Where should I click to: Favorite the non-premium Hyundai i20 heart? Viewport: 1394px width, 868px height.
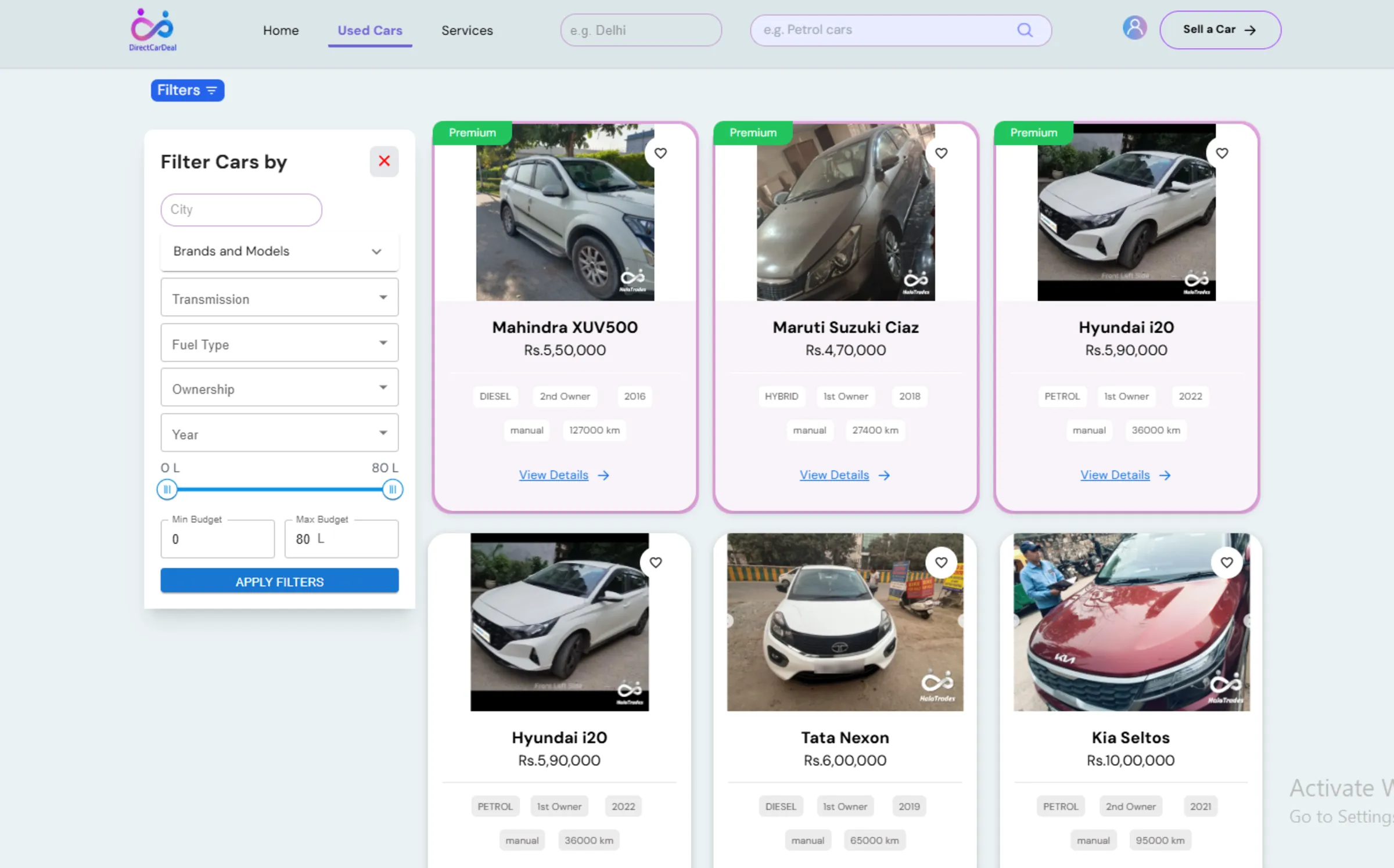[656, 562]
